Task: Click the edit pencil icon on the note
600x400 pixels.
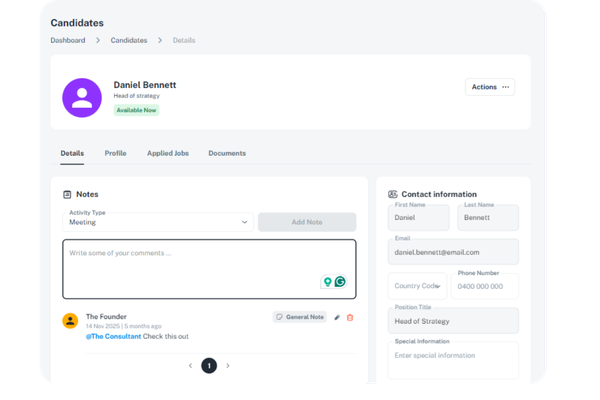Action: coord(337,317)
